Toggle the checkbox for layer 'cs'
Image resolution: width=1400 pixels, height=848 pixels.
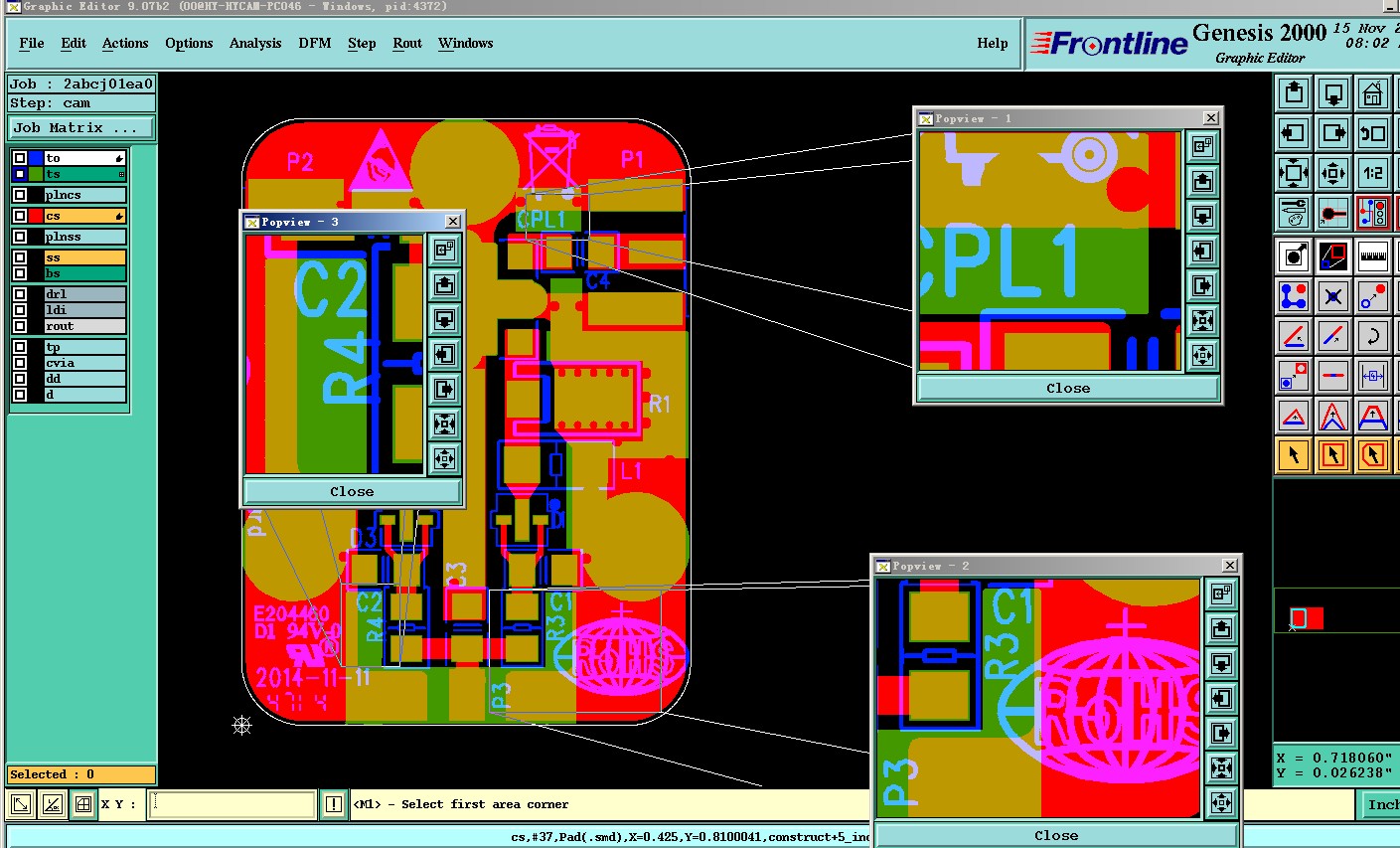pyautogui.click(x=20, y=216)
